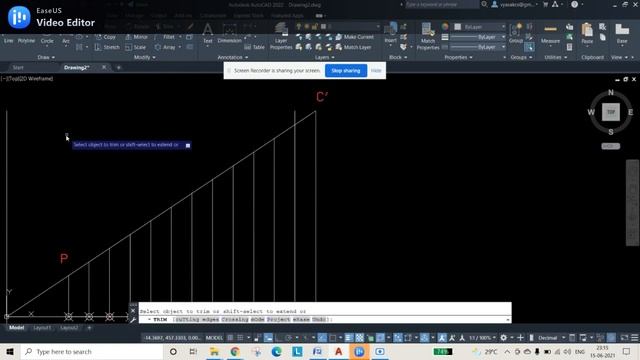Click Stop sharing button
The image size is (640, 360).
coord(346,71)
